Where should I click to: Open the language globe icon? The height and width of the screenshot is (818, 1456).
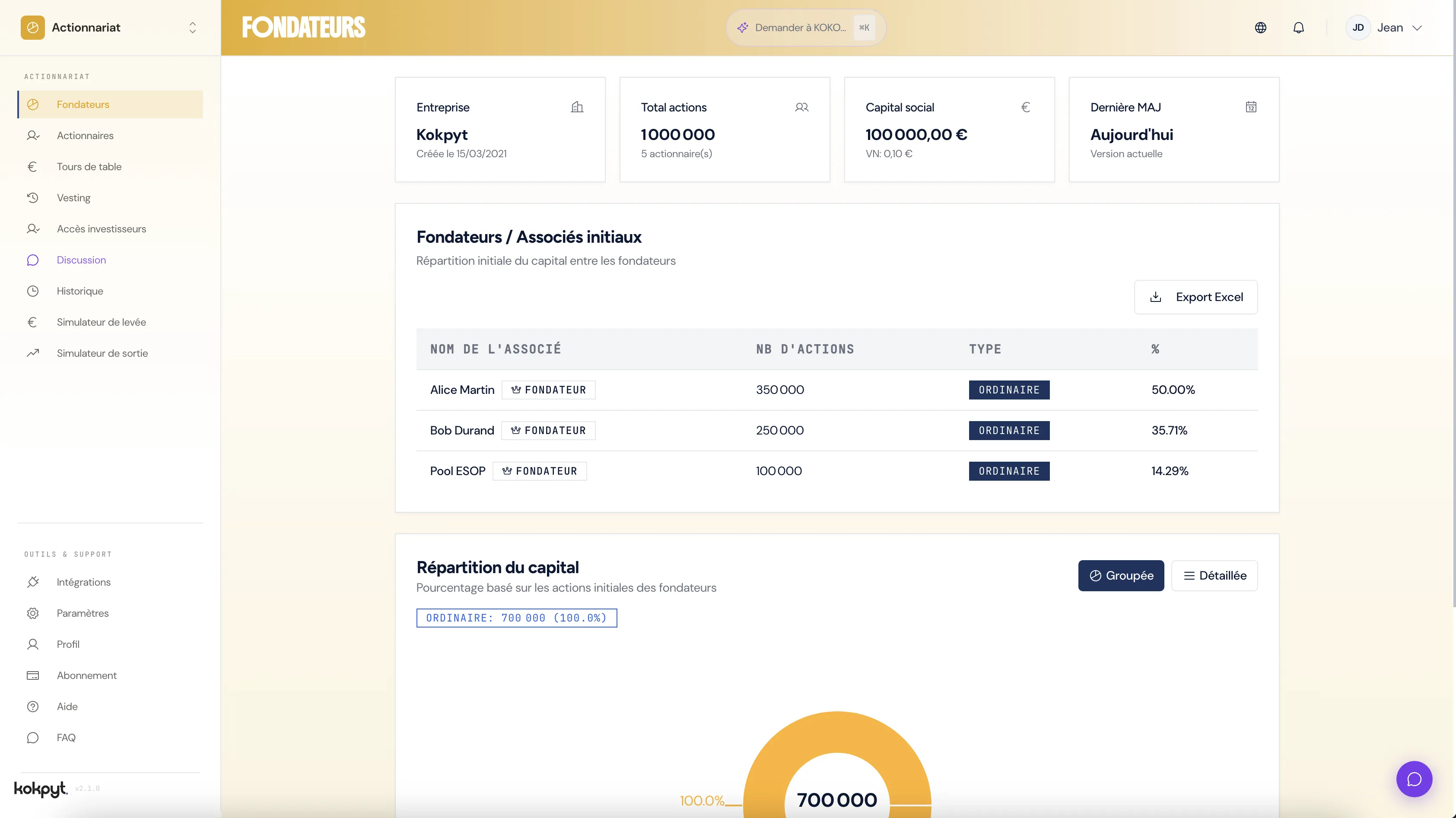tap(1260, 28)
